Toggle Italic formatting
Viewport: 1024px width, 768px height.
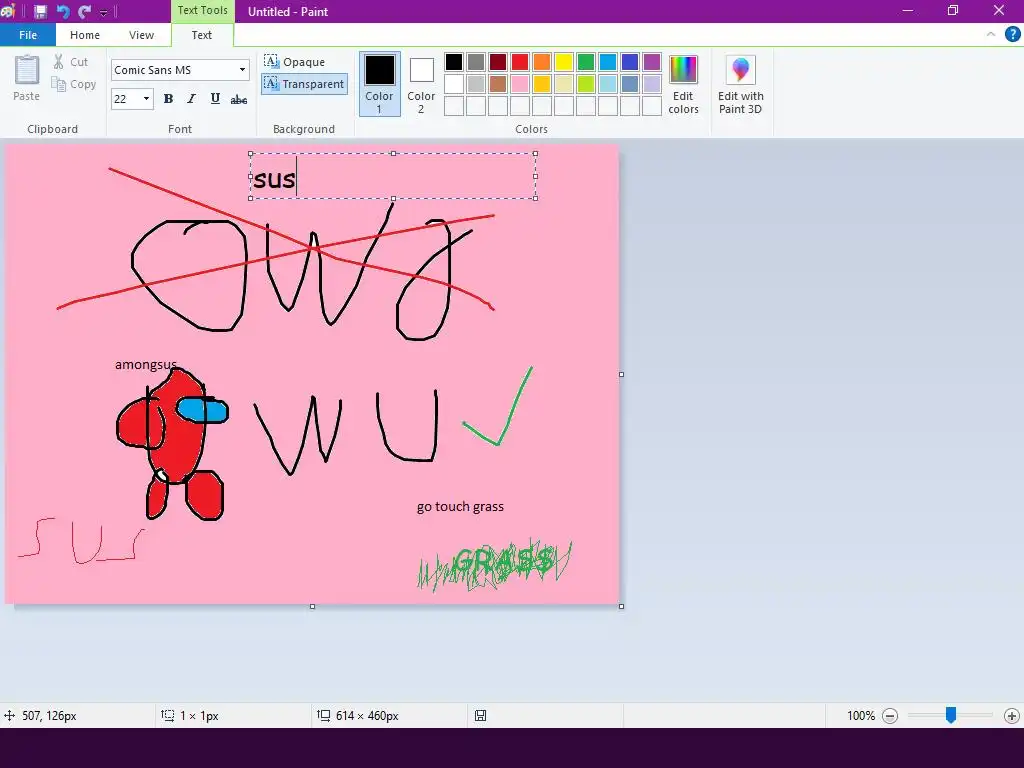click(191, 99)
